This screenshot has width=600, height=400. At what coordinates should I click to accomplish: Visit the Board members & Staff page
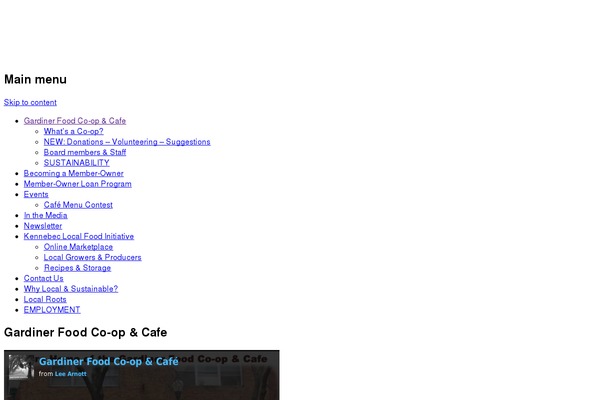tap(85, 152)
